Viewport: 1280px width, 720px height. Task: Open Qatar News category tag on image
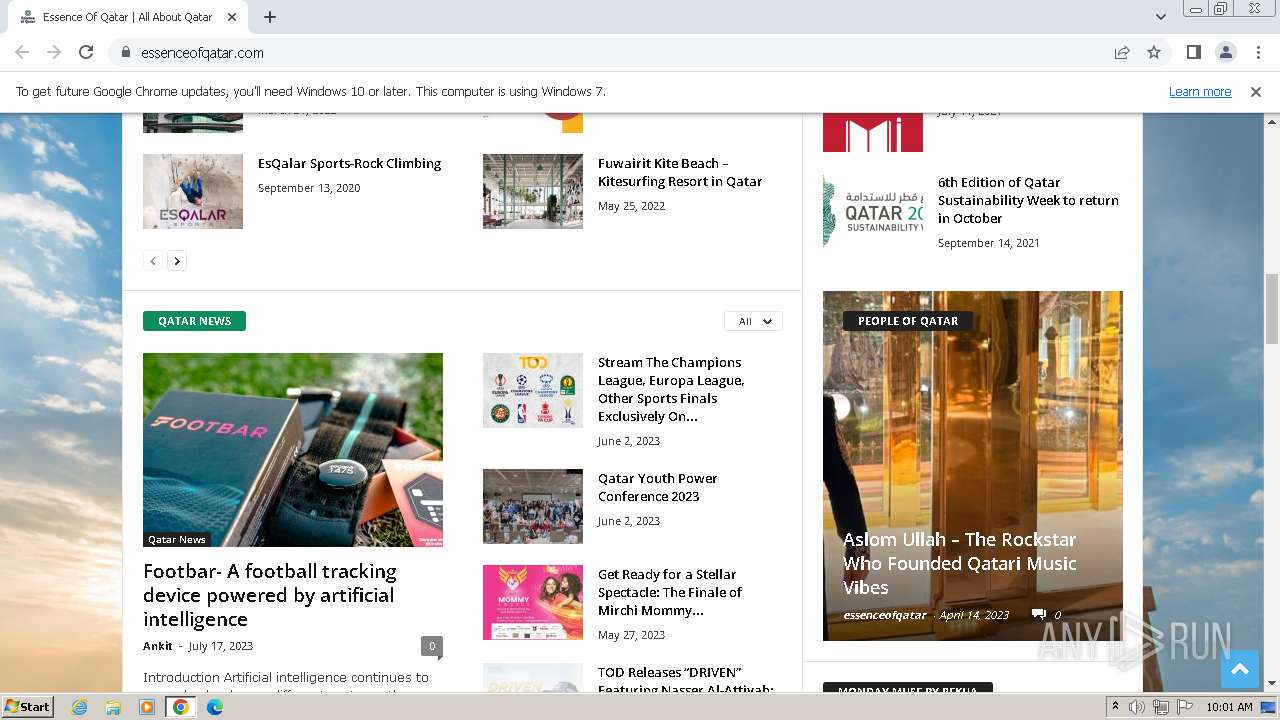click(x=177, y=539)
